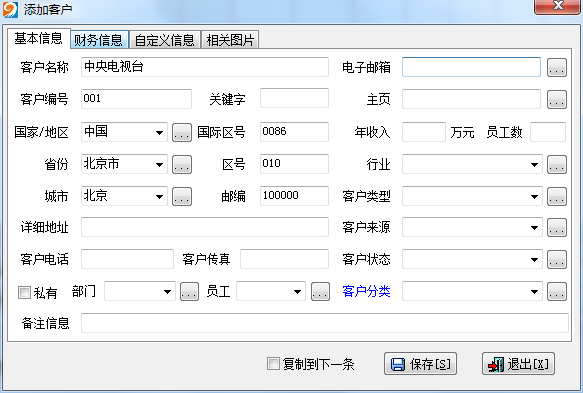583x393 pixels.
Task: Expand the 城市 dropdown showing 北京
Action: point(160,196)
